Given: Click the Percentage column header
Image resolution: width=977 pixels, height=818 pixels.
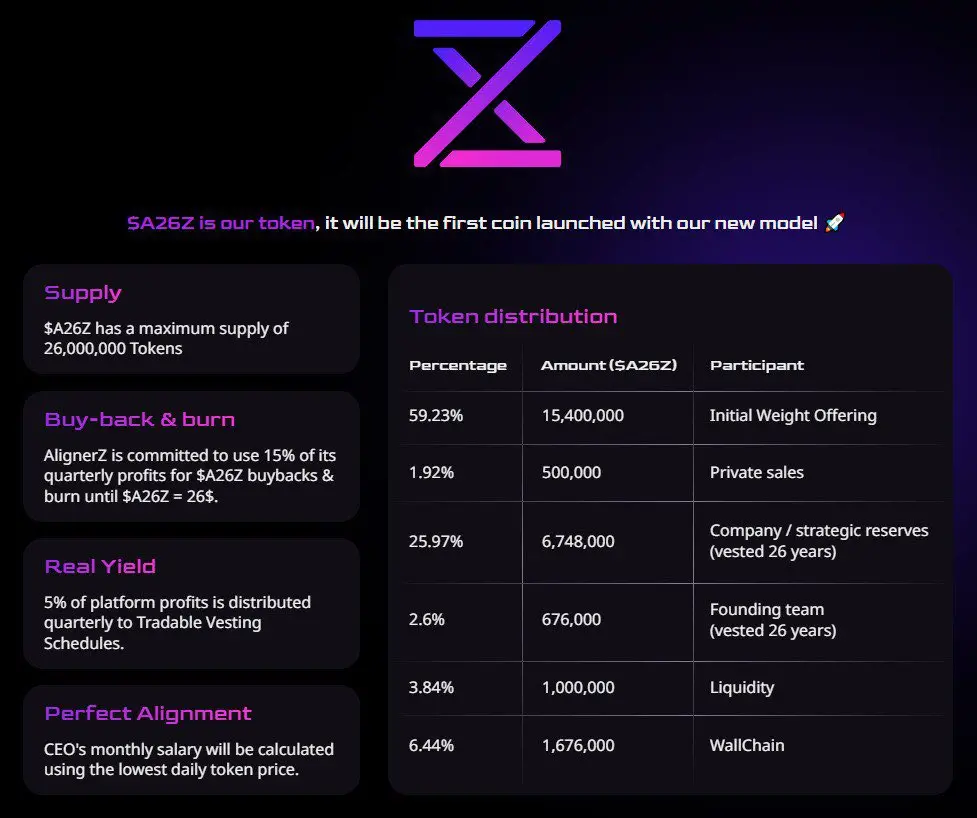Looking at the screenshot, I should click(x=458, y=365).
